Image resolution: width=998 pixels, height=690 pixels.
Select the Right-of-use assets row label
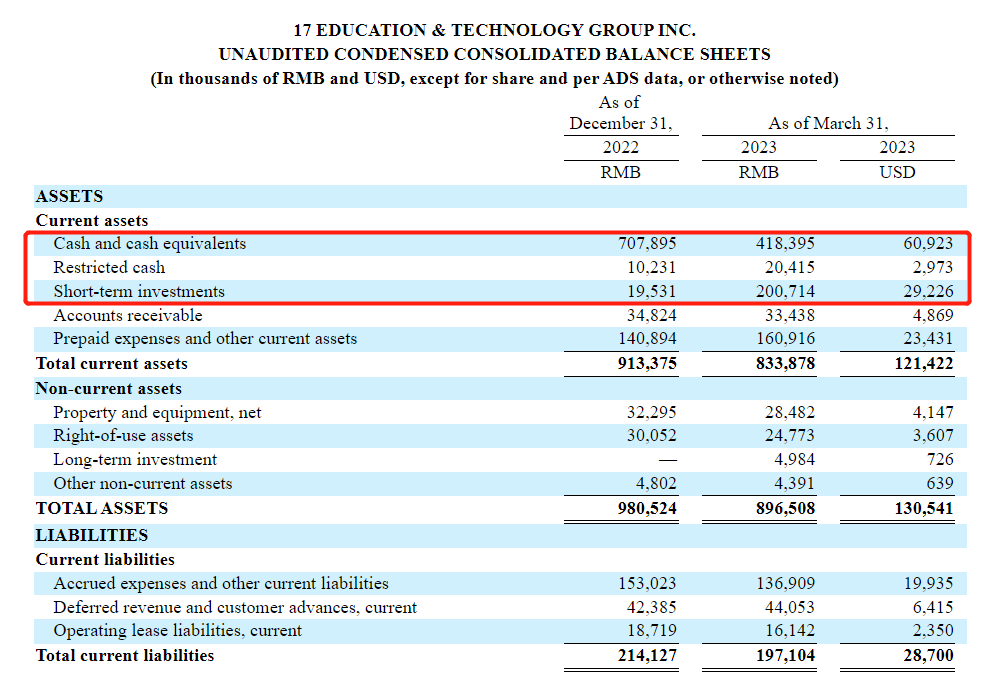(x=123, y=435)
